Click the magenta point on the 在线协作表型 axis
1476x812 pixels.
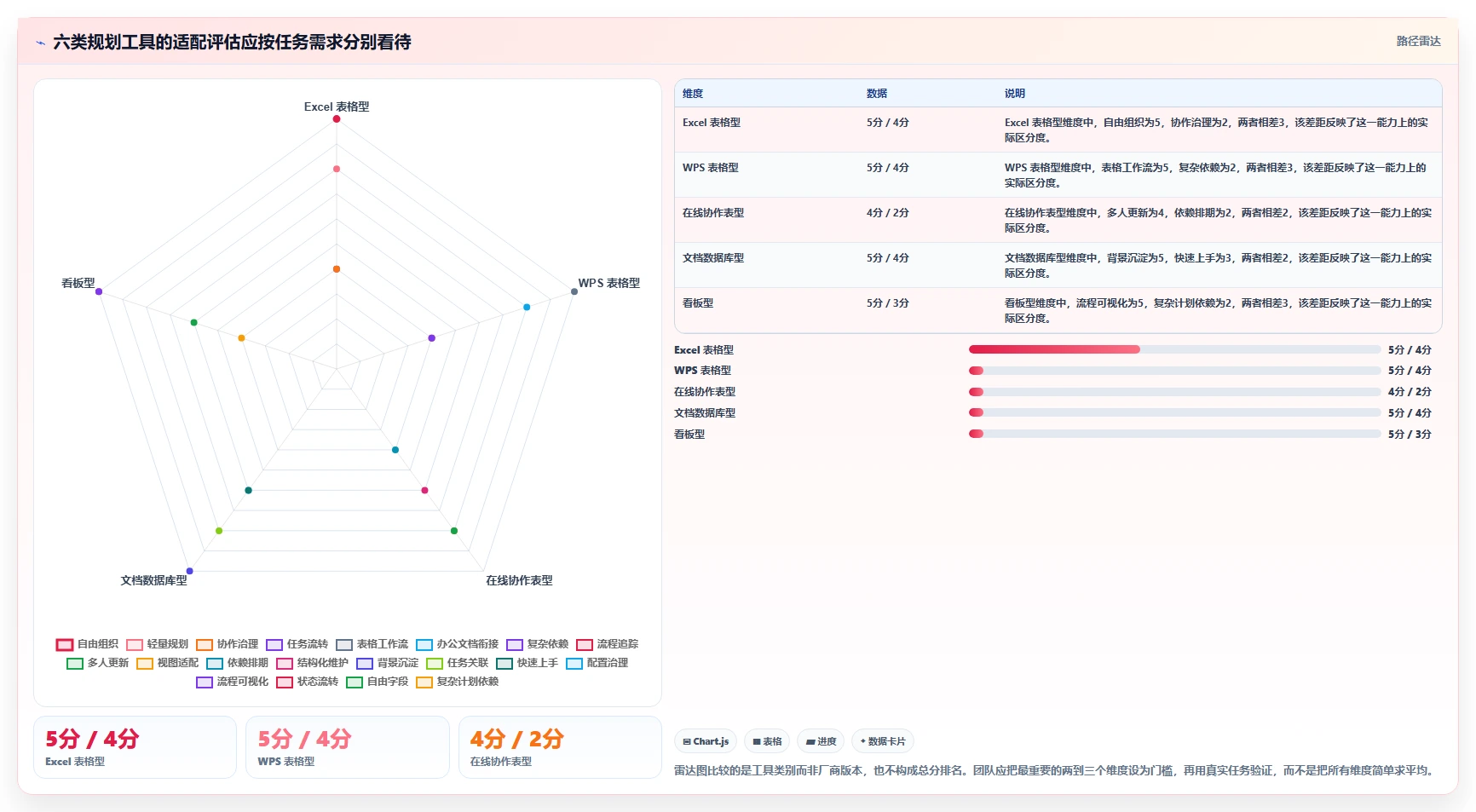[424, 490]
